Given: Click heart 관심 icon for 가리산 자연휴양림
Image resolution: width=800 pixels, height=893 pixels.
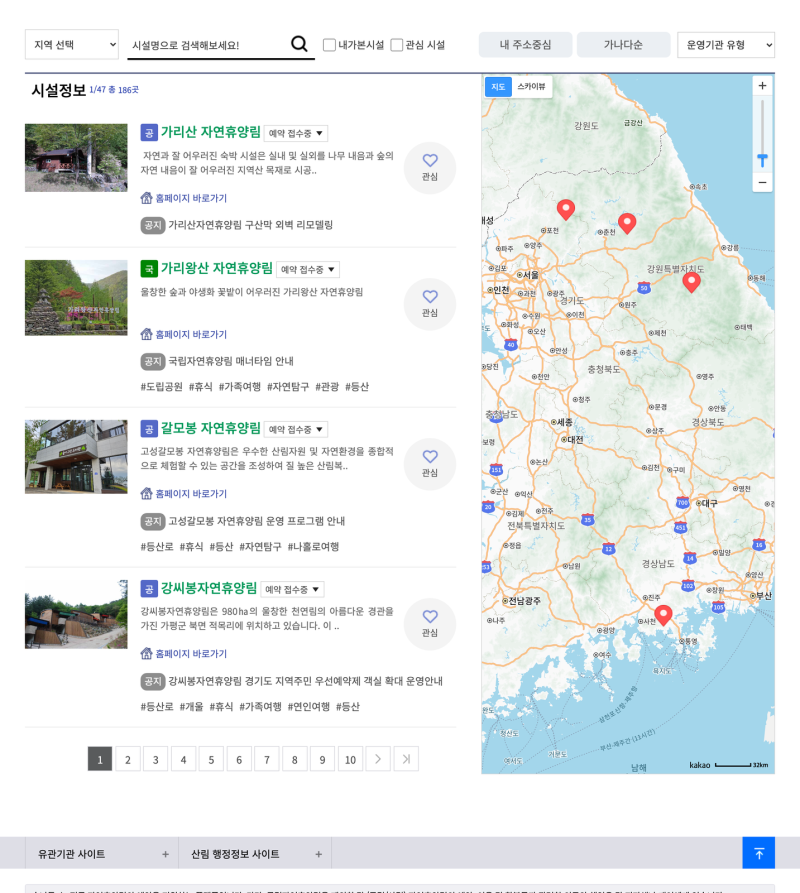Looking at the screenshot, I should pos(430,168).
